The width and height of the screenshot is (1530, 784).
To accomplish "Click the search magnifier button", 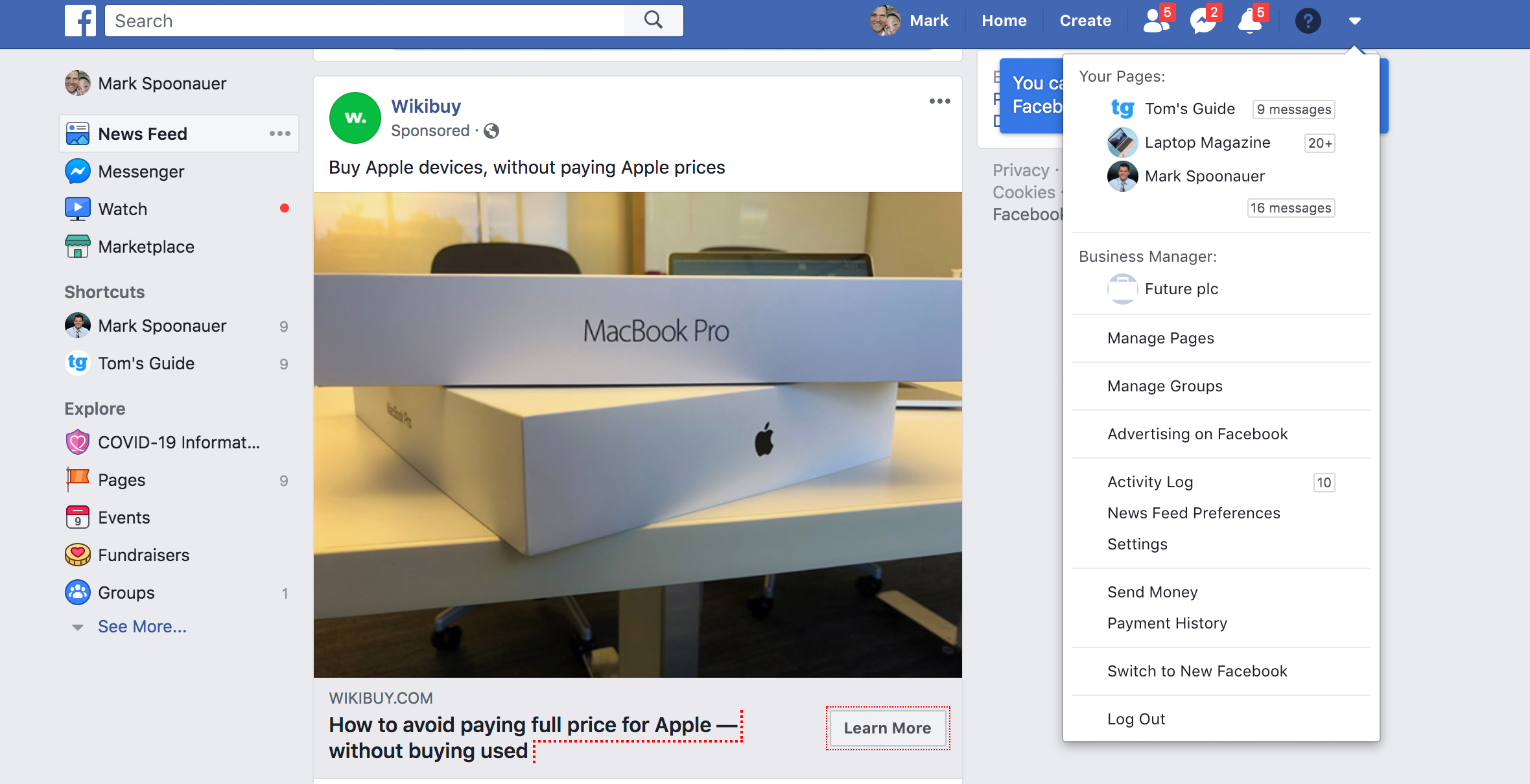I will tap(653, 21).
